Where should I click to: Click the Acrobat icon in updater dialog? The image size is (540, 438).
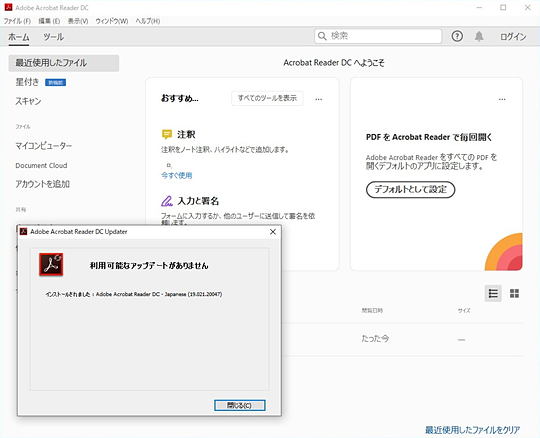point(51,264)
